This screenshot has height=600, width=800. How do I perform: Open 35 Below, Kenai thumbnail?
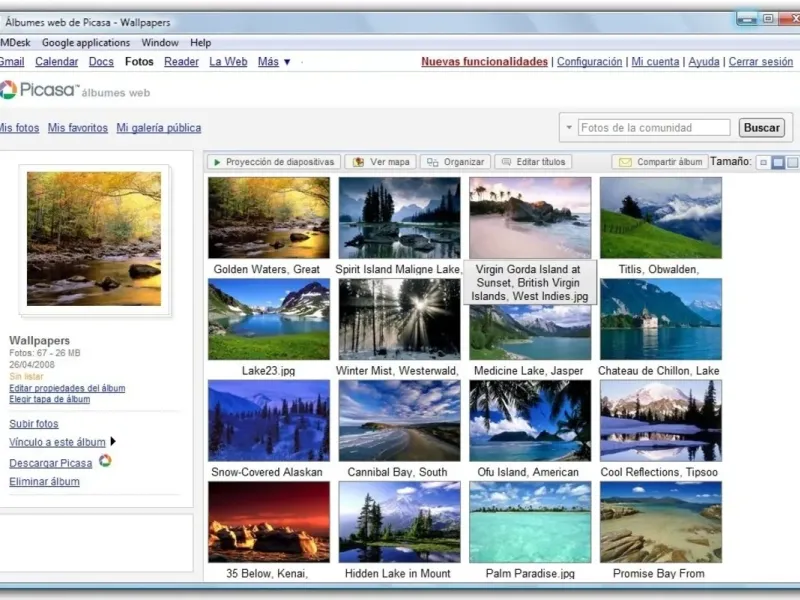(269, 522)
